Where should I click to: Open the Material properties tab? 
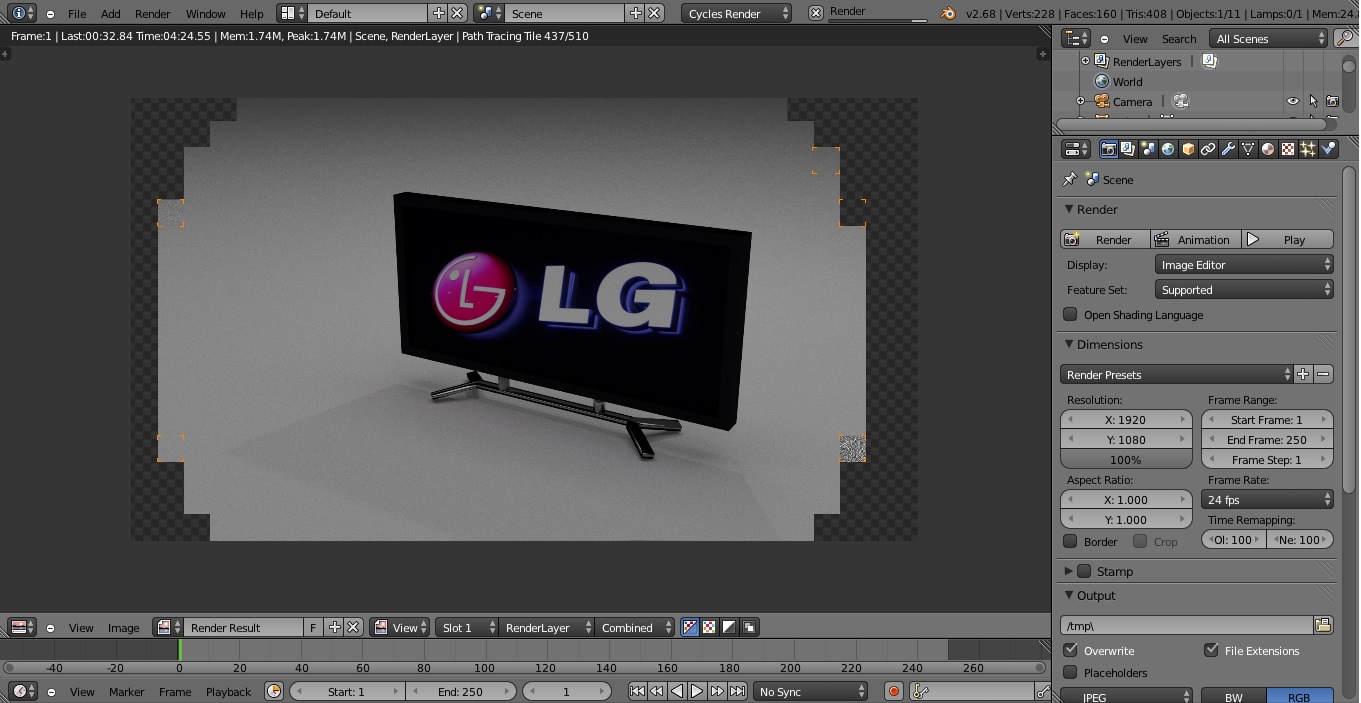pos(1268,149)
